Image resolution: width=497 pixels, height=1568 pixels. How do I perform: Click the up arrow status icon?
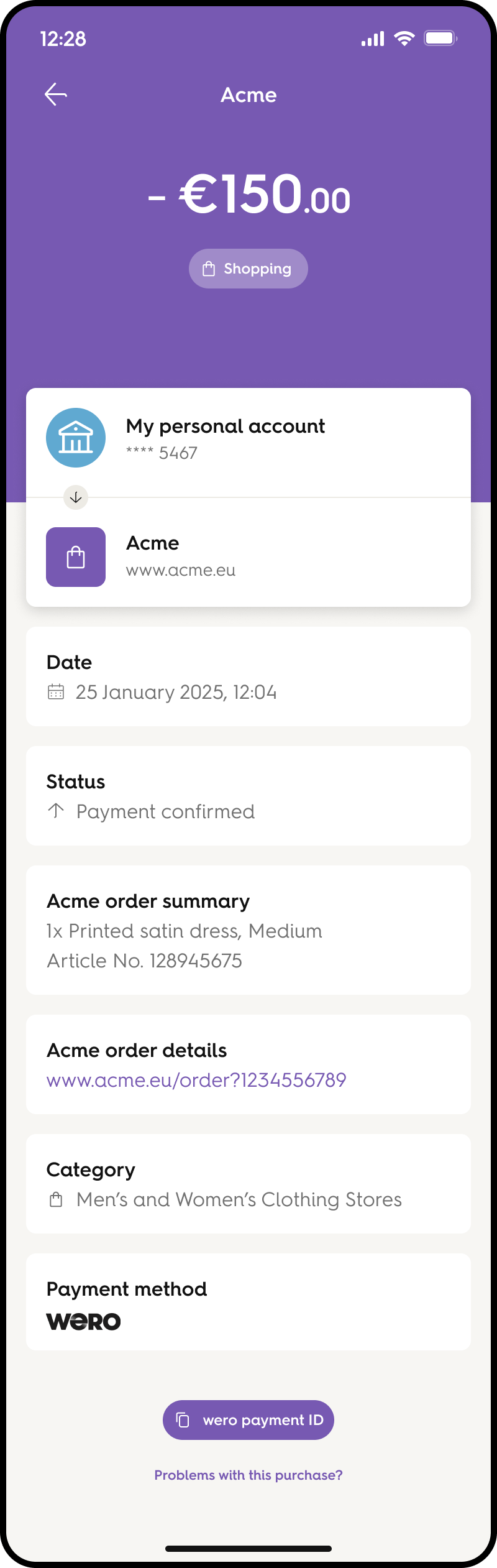click(x=56, y=811)
